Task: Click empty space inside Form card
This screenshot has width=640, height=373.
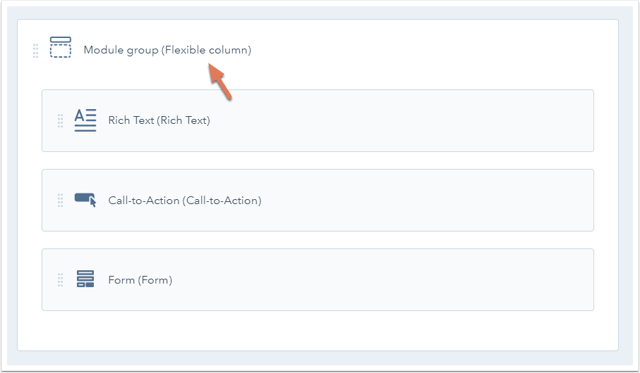Action: click(x=382, y=280)
